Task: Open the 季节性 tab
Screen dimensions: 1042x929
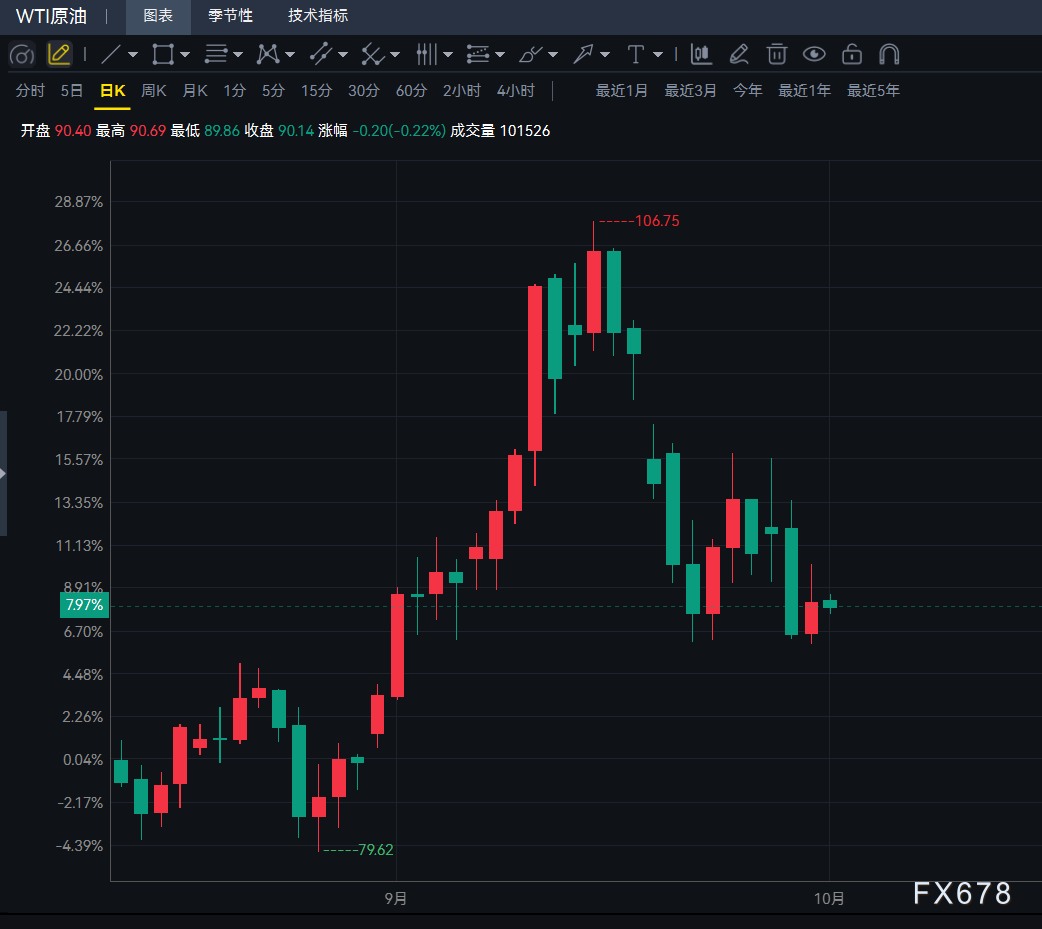Action: click(x=230, y=16)
